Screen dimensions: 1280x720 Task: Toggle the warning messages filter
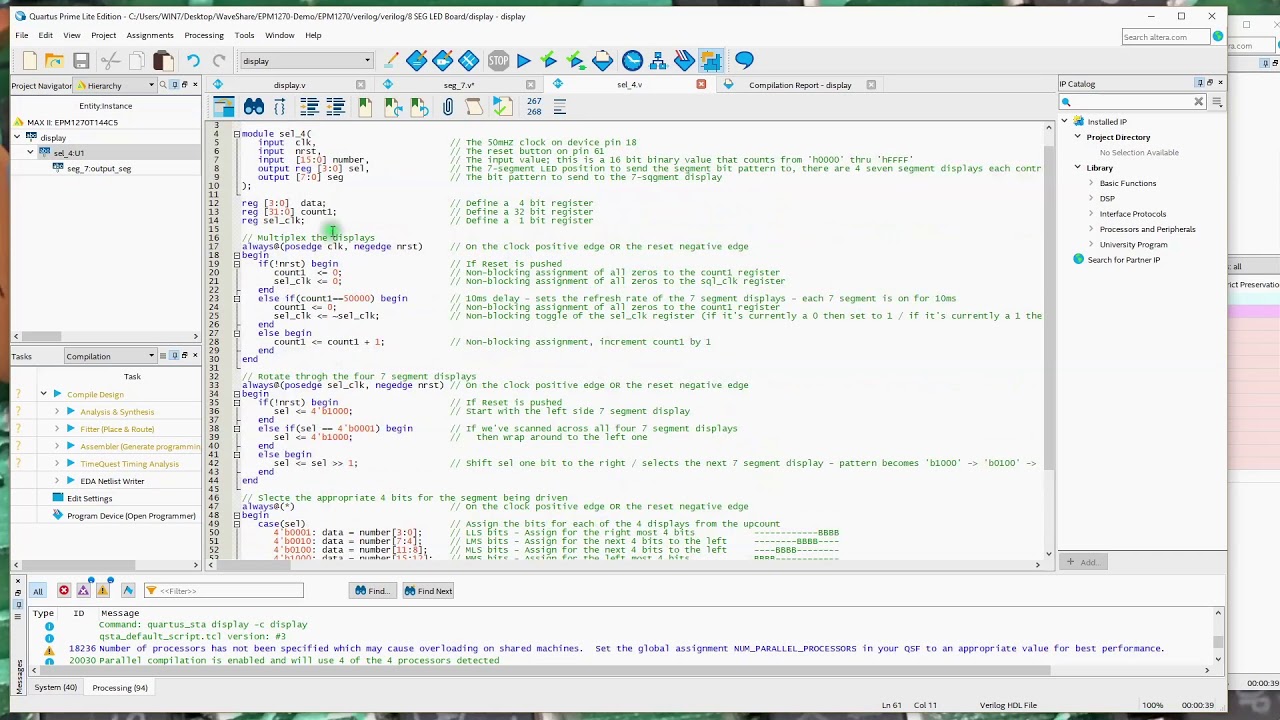[103, 591]
